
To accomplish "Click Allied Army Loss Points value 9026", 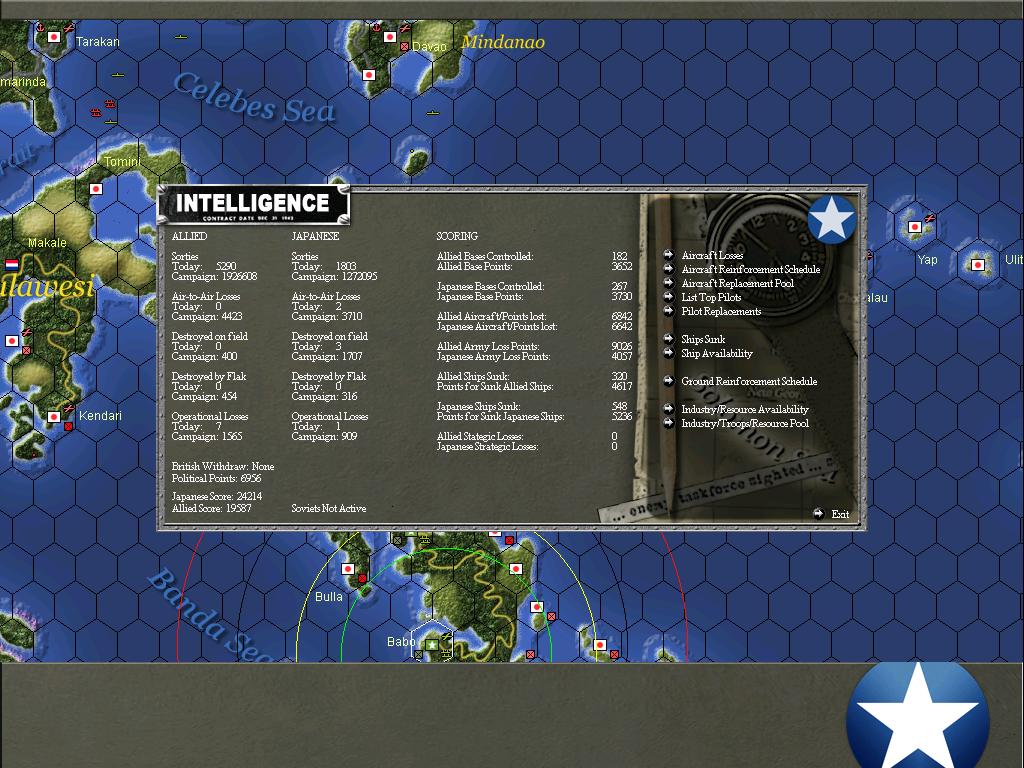I will 622,346.
